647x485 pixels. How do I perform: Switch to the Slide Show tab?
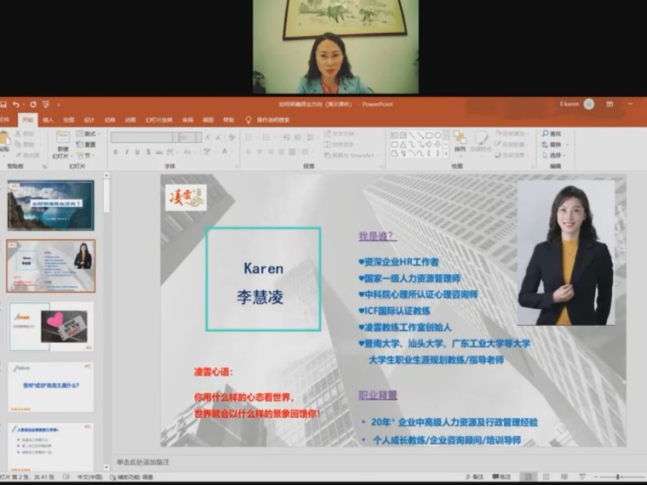coord(159,120)
